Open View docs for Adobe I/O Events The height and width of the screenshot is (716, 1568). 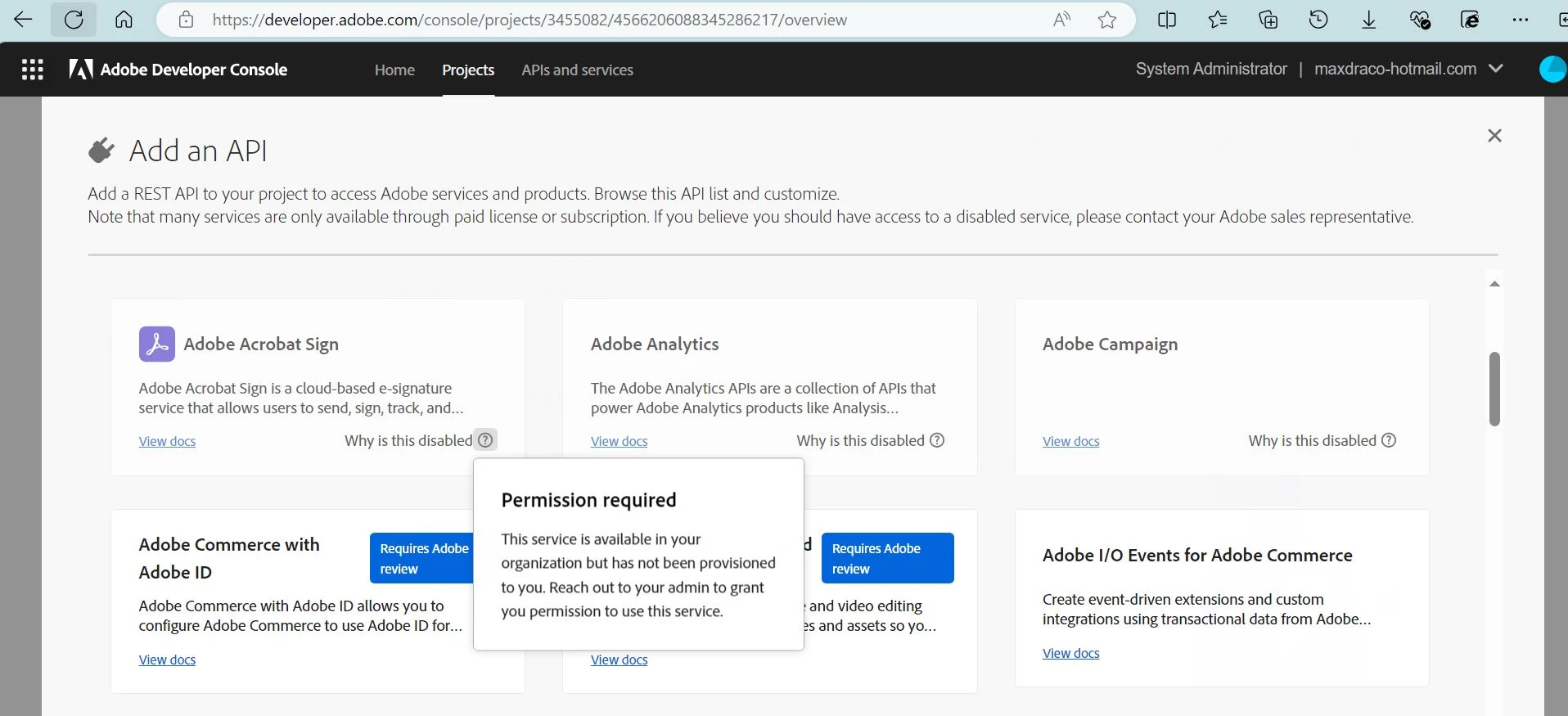1070,653
